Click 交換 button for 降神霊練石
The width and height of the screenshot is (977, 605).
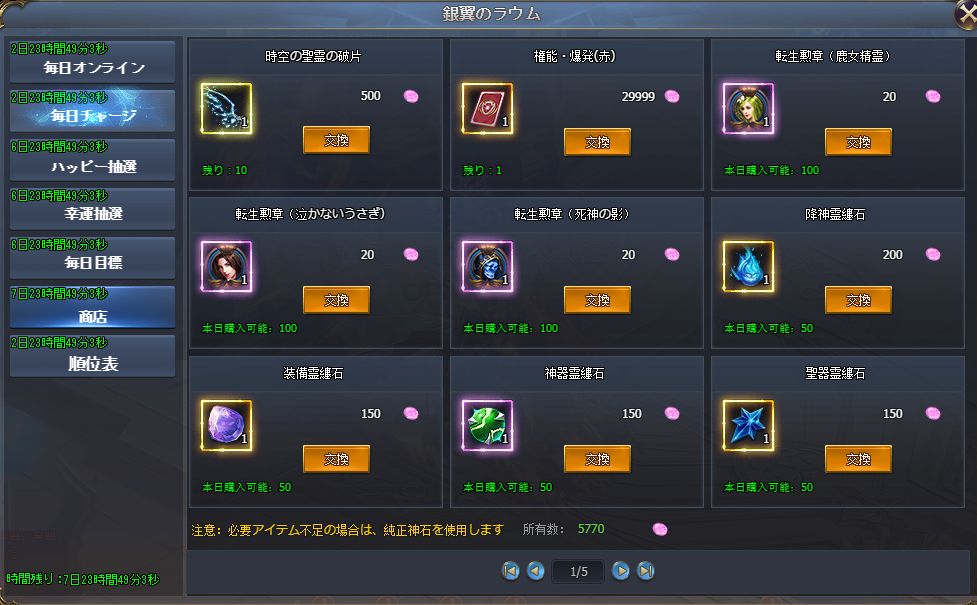859,300
